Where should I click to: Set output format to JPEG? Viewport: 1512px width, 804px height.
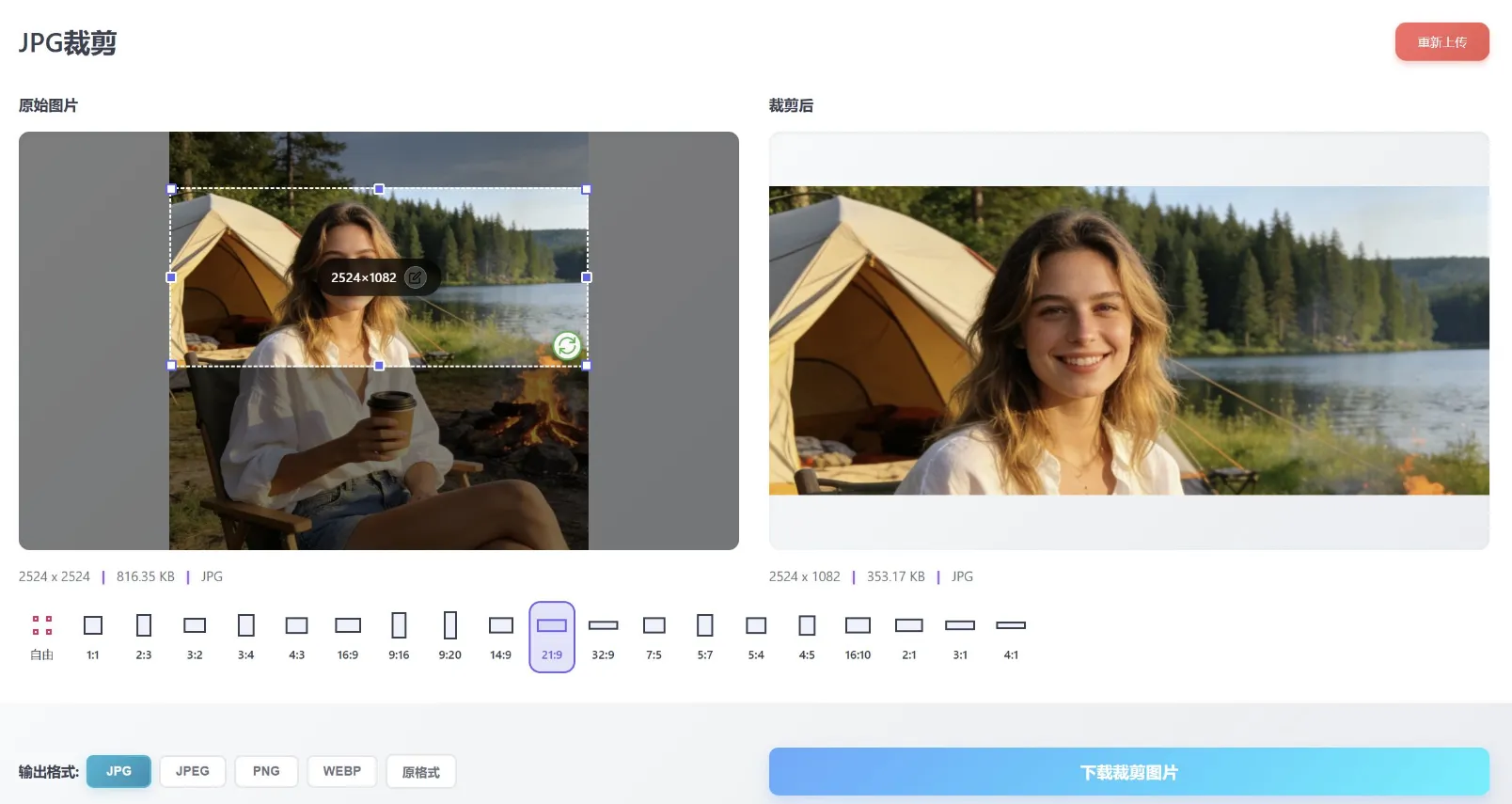point(193,771)
